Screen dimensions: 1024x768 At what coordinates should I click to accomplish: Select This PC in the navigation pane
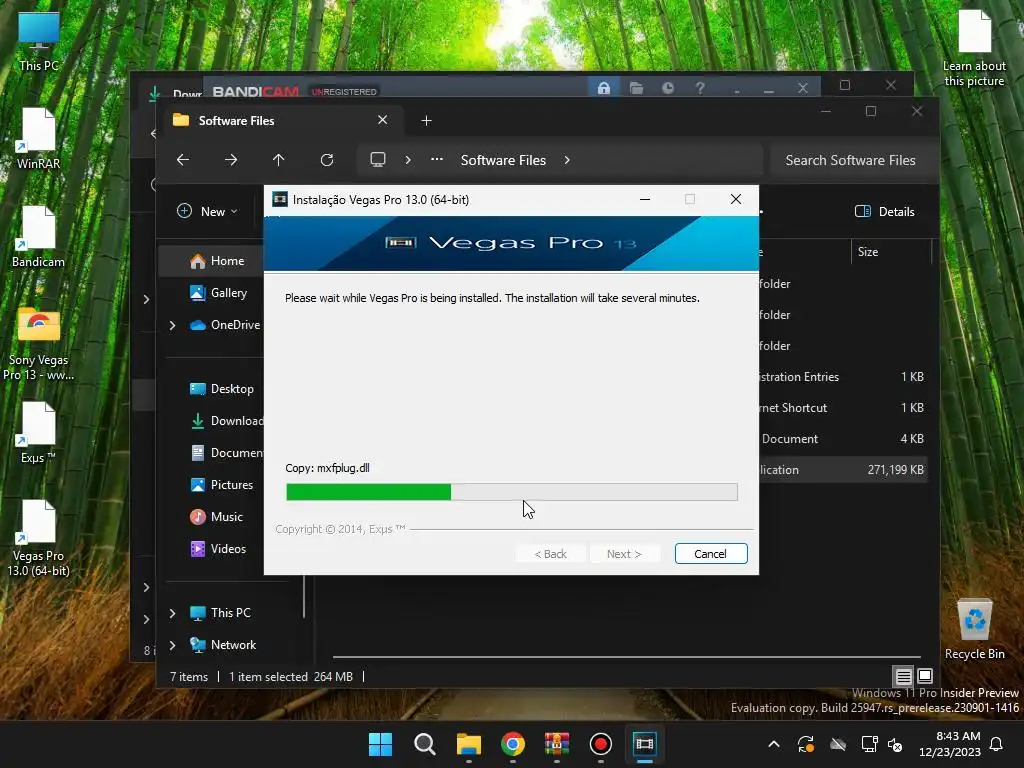pyautogui.click(x=220, y=613)
